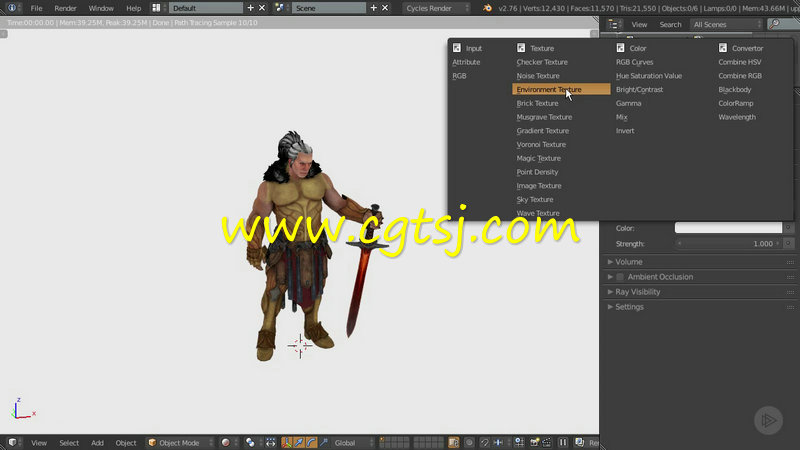The height and width of the screenshot is (450, 800).
Task: Enable the scale manipulator icon
Action: 323,442
